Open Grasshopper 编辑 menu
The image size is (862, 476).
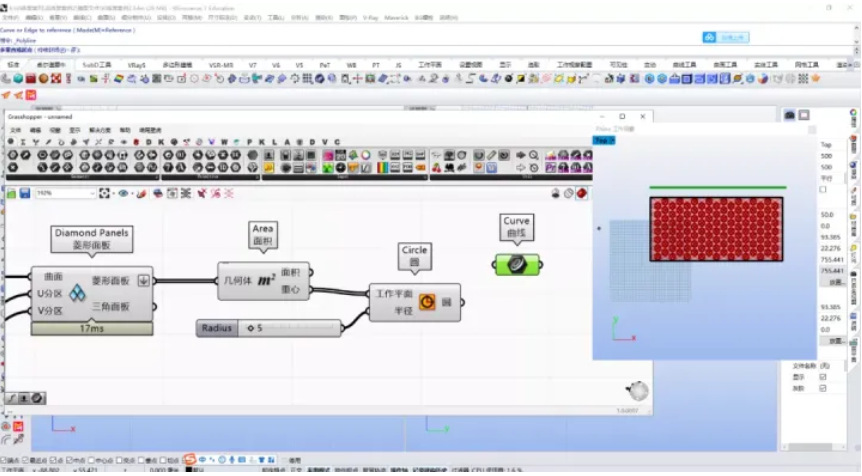[35, 130]
